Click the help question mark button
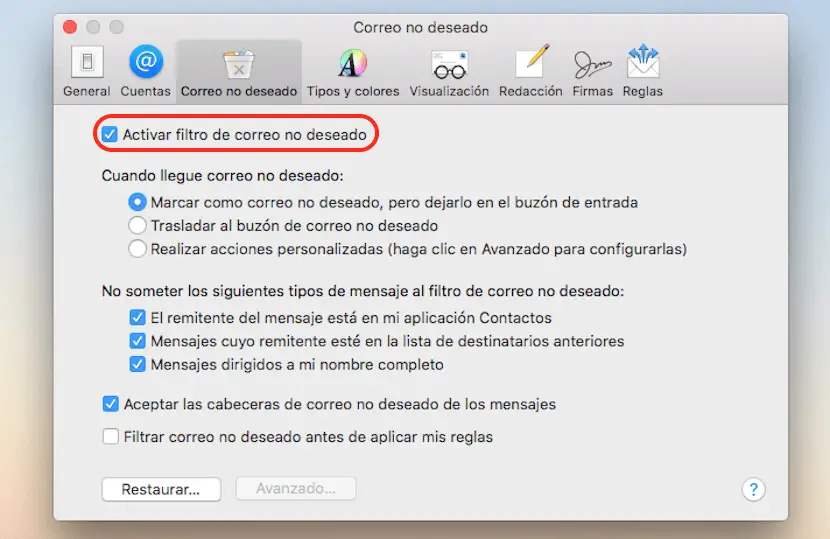Image resolution: width=830 pixels, height=539 pixels. (753, 489)
